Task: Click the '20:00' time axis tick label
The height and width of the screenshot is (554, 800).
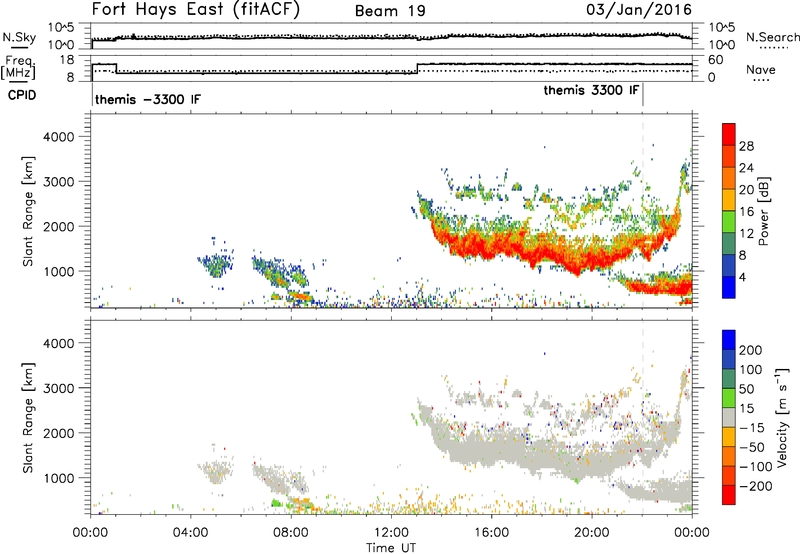Action: [x=592, y=533]
